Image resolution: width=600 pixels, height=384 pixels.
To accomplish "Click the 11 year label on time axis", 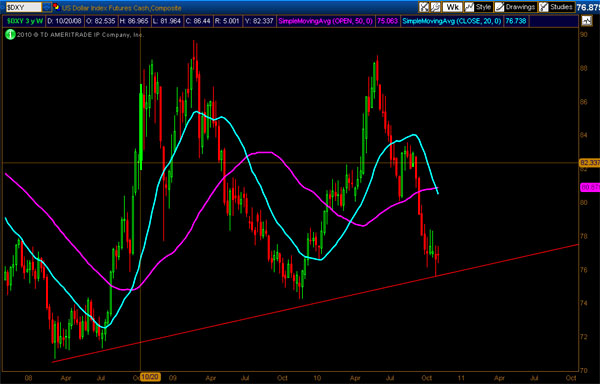I will [x=461, y=378].
